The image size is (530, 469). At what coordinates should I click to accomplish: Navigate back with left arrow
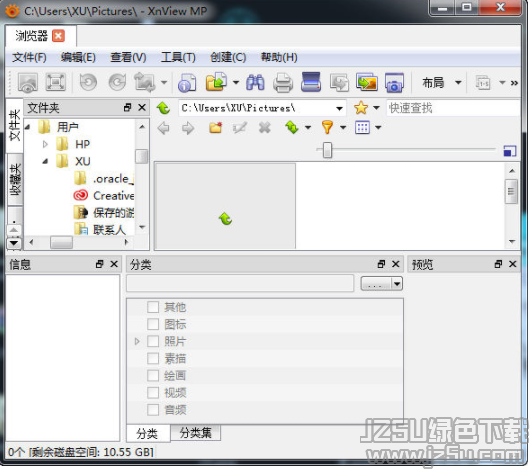tap(163, 128)
